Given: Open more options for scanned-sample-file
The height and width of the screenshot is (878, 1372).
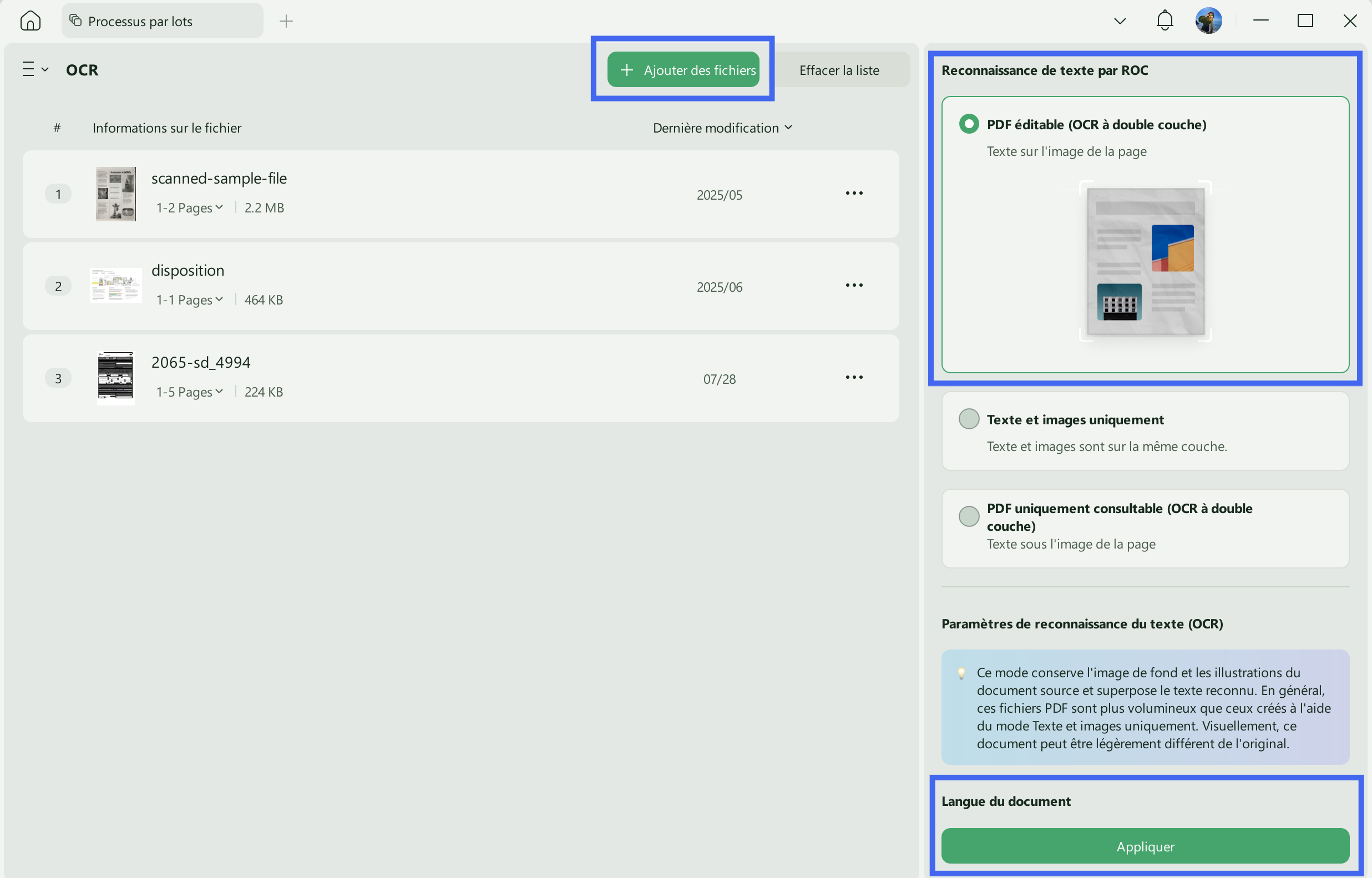Looking at the screenshot, I should (x=854, y=193).
